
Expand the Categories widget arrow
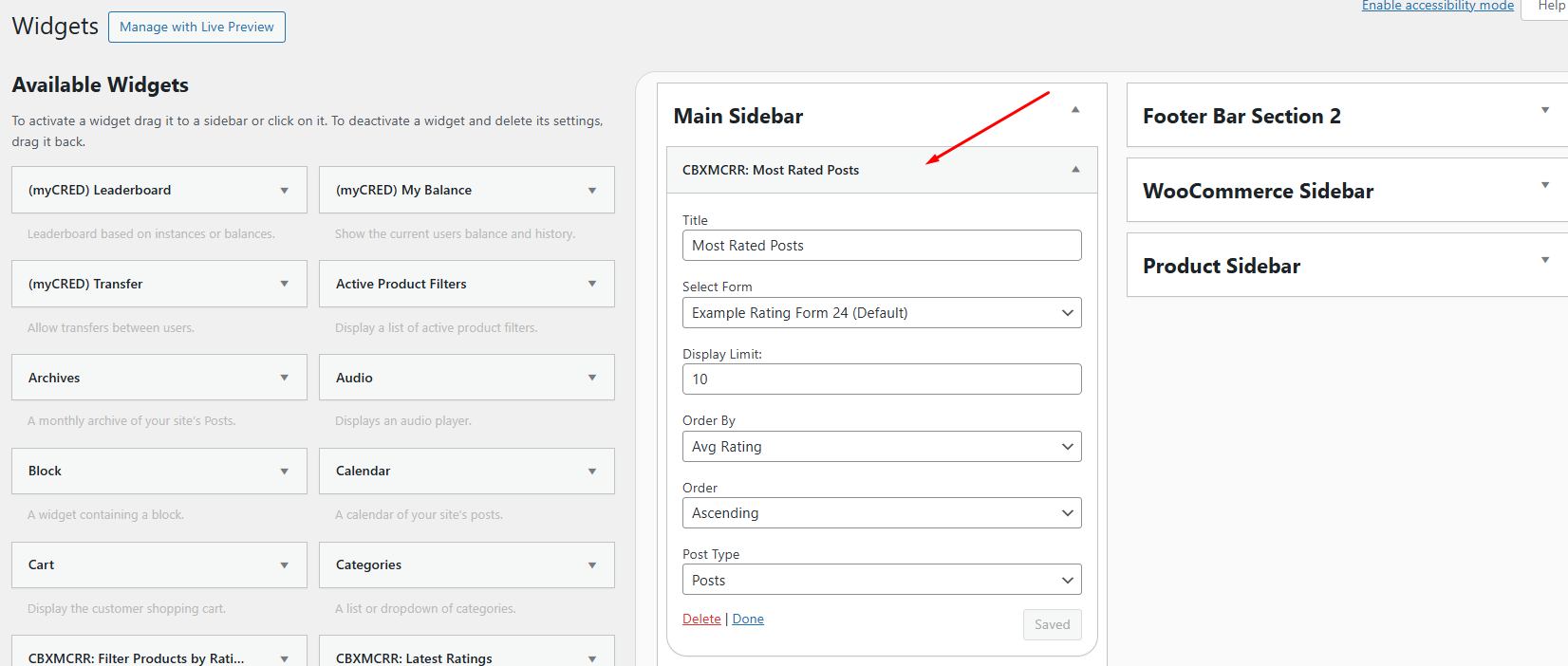tap(591, 565)
